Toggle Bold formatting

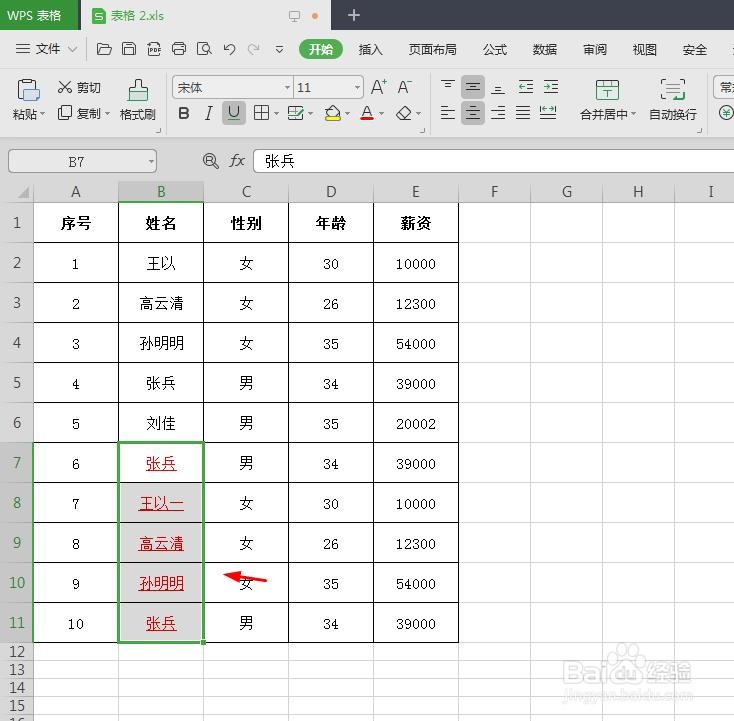pos(184,113)
